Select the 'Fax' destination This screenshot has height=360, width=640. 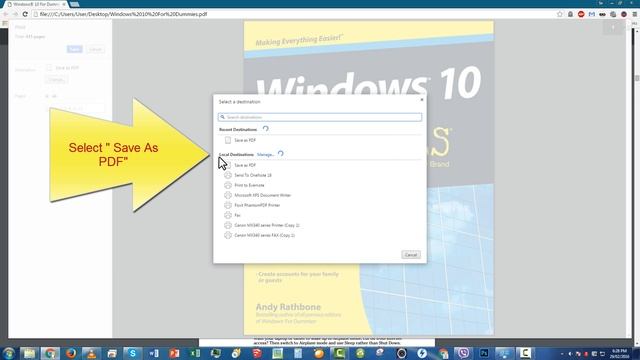237,215
